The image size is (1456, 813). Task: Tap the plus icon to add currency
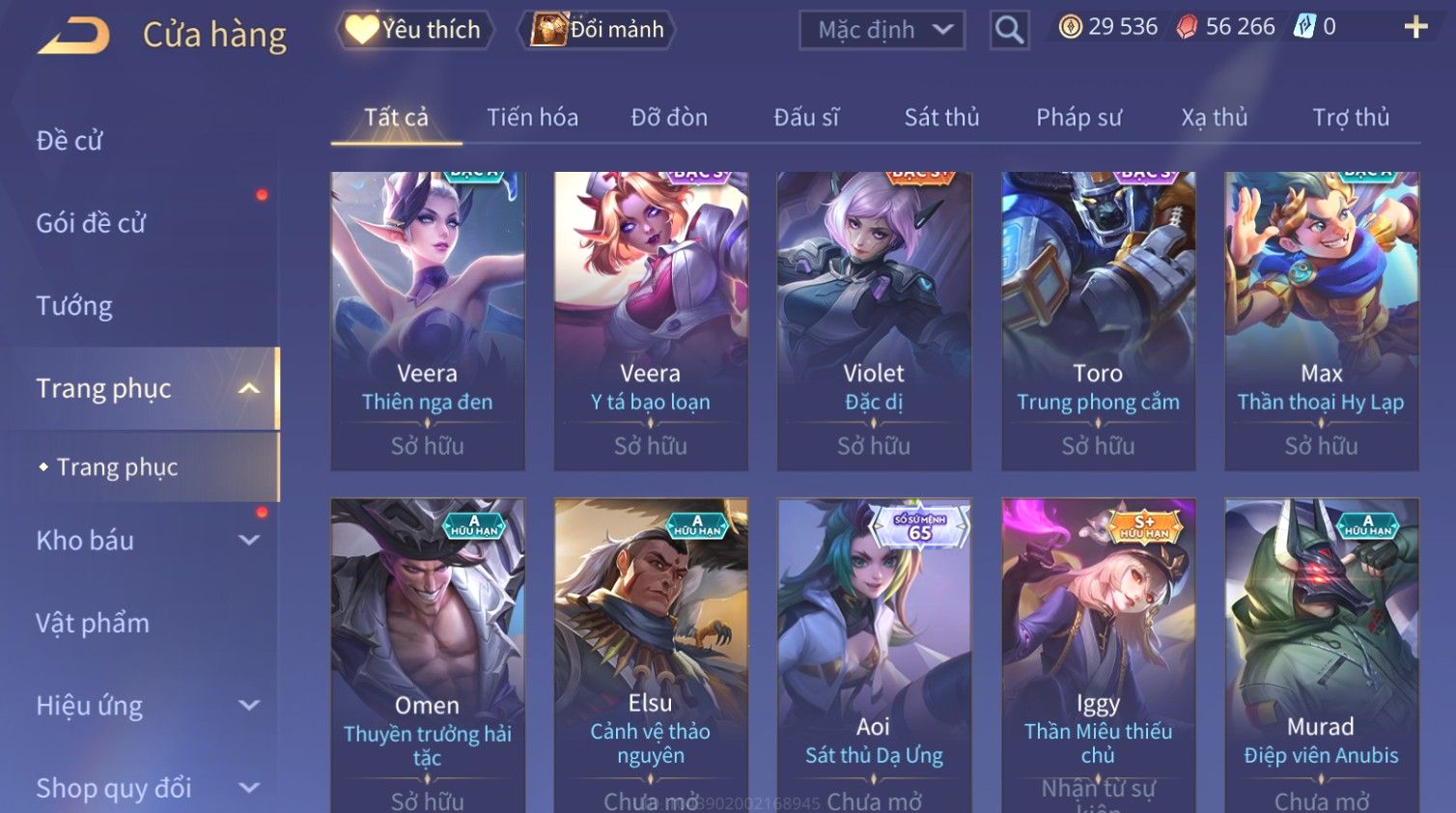click(x=1415, y=27)
